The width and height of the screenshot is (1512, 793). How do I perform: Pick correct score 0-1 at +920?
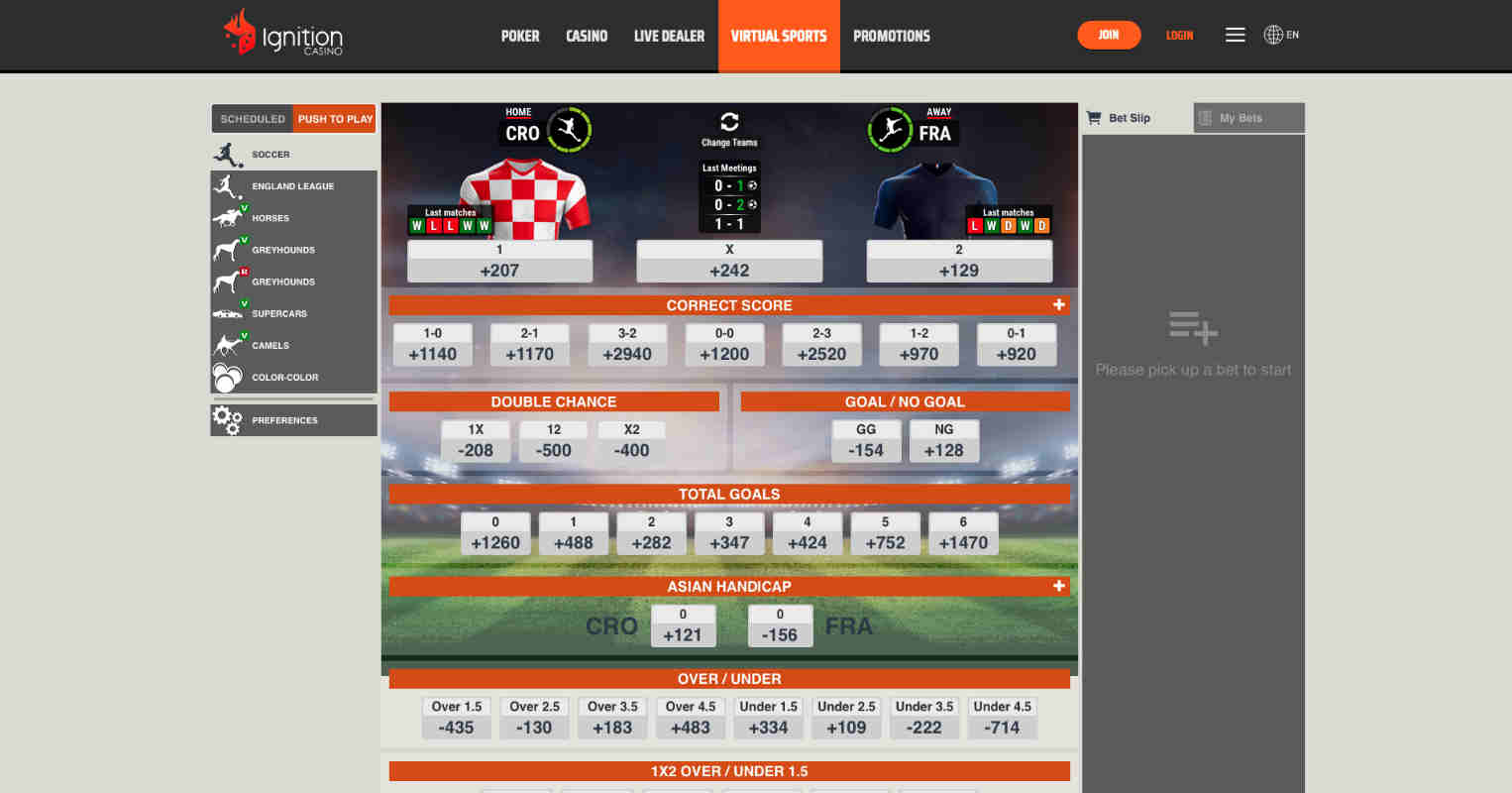tap(1016, 345)
